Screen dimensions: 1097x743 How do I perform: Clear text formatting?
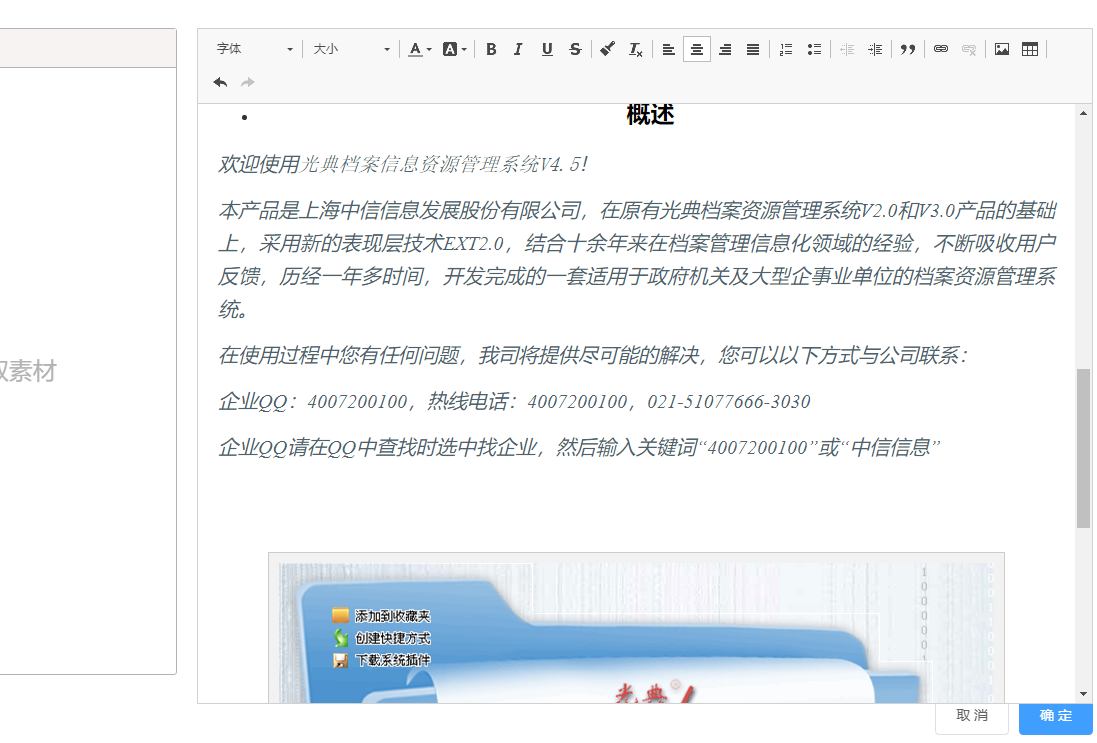tap(635, 49)
